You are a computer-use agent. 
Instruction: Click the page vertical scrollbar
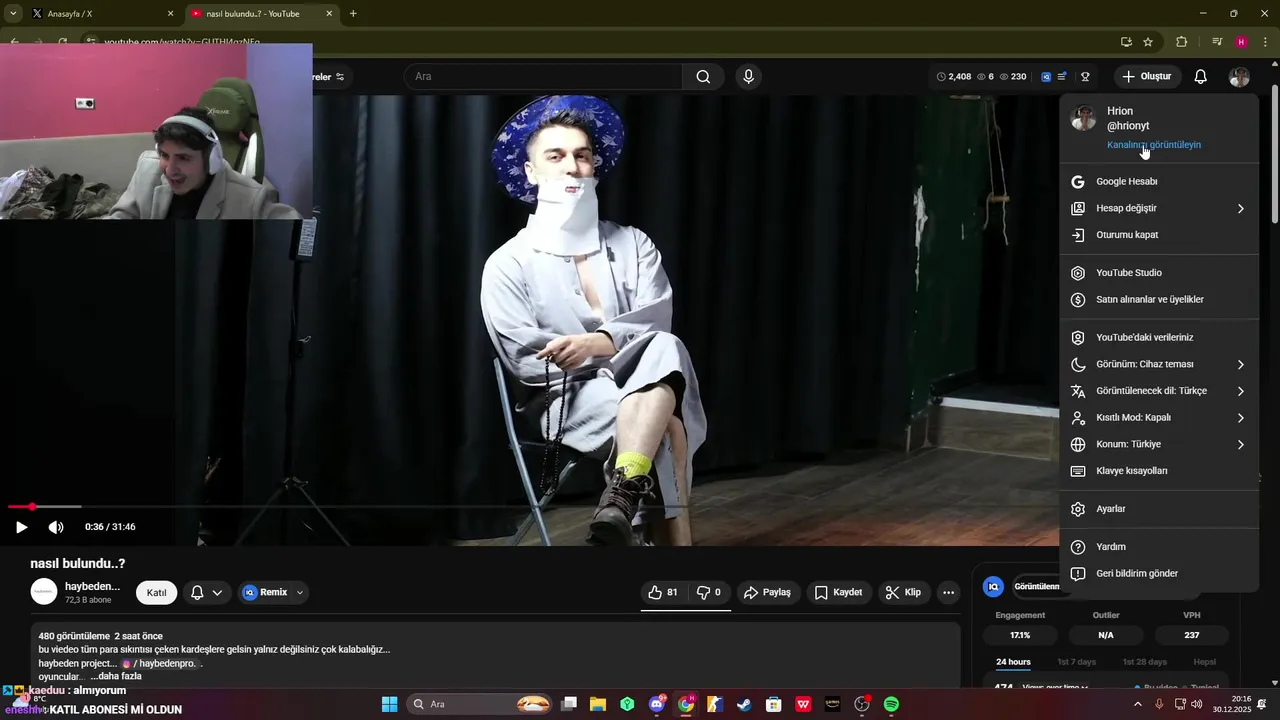(1274, 155)
